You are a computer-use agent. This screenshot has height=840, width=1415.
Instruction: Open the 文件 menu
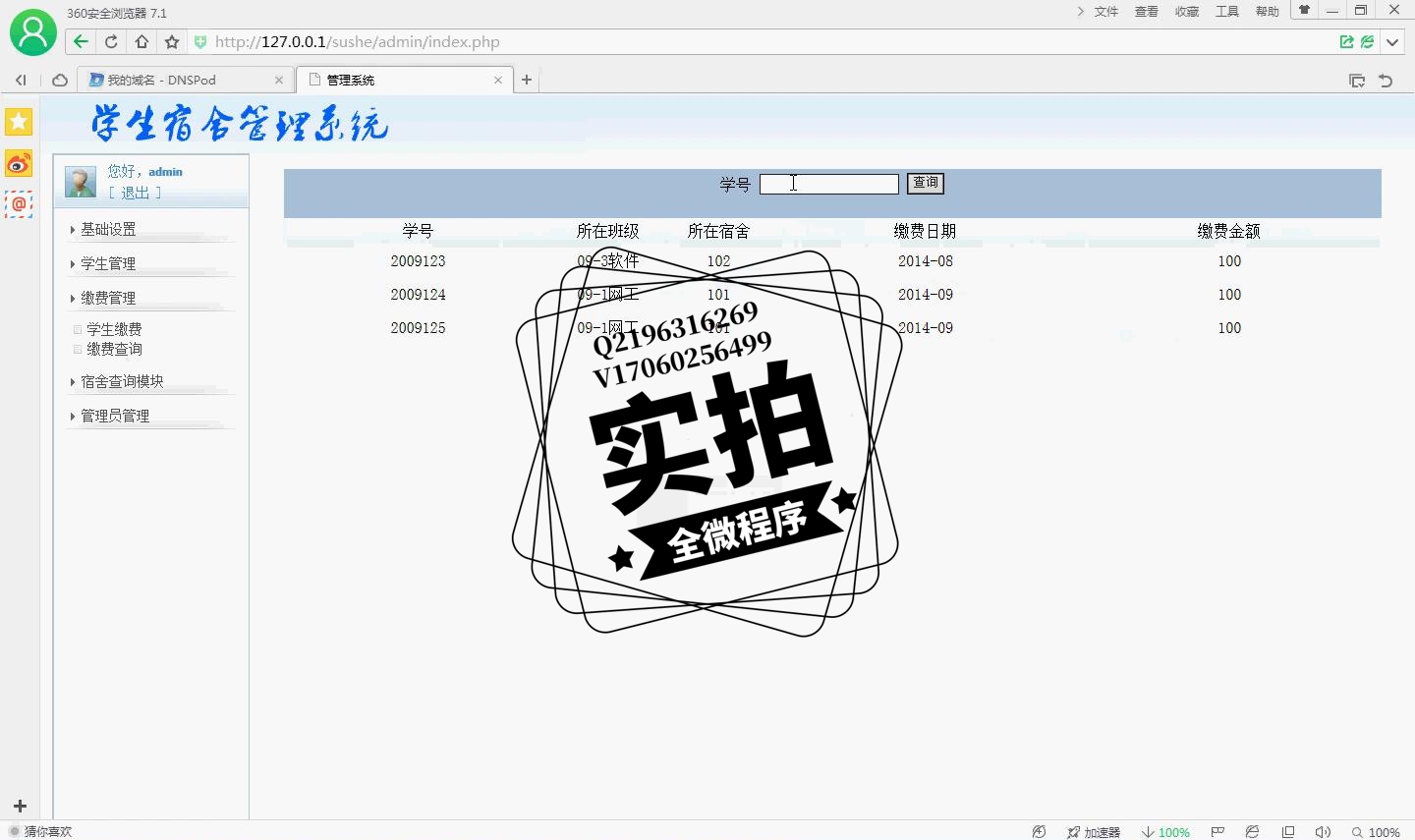[1106, 12]
